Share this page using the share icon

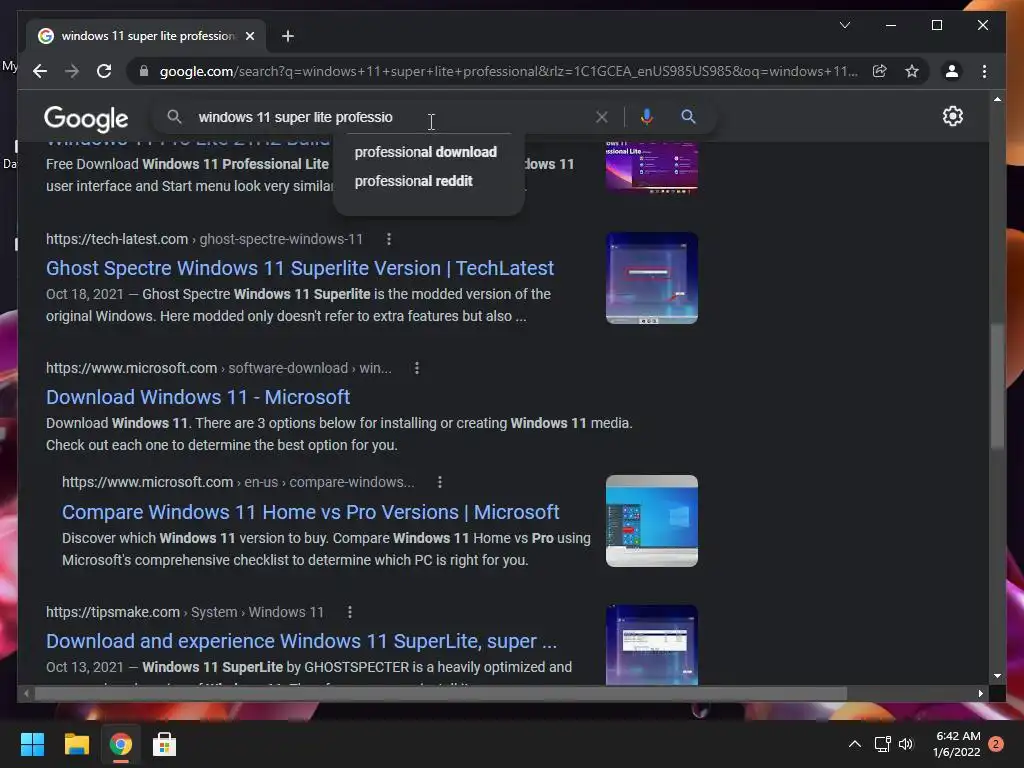coord(880,71)
